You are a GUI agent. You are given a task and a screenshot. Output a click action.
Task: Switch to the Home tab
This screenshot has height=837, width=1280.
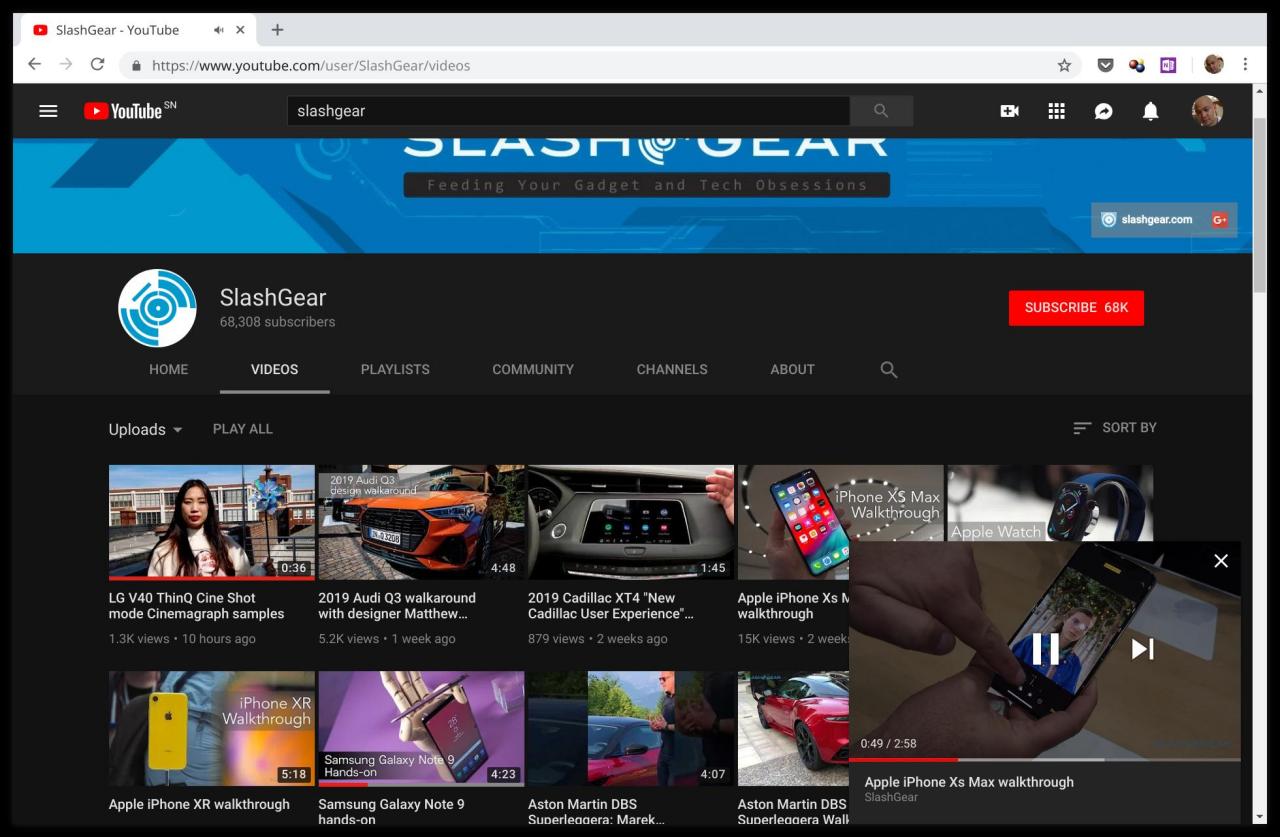point(168,369)
